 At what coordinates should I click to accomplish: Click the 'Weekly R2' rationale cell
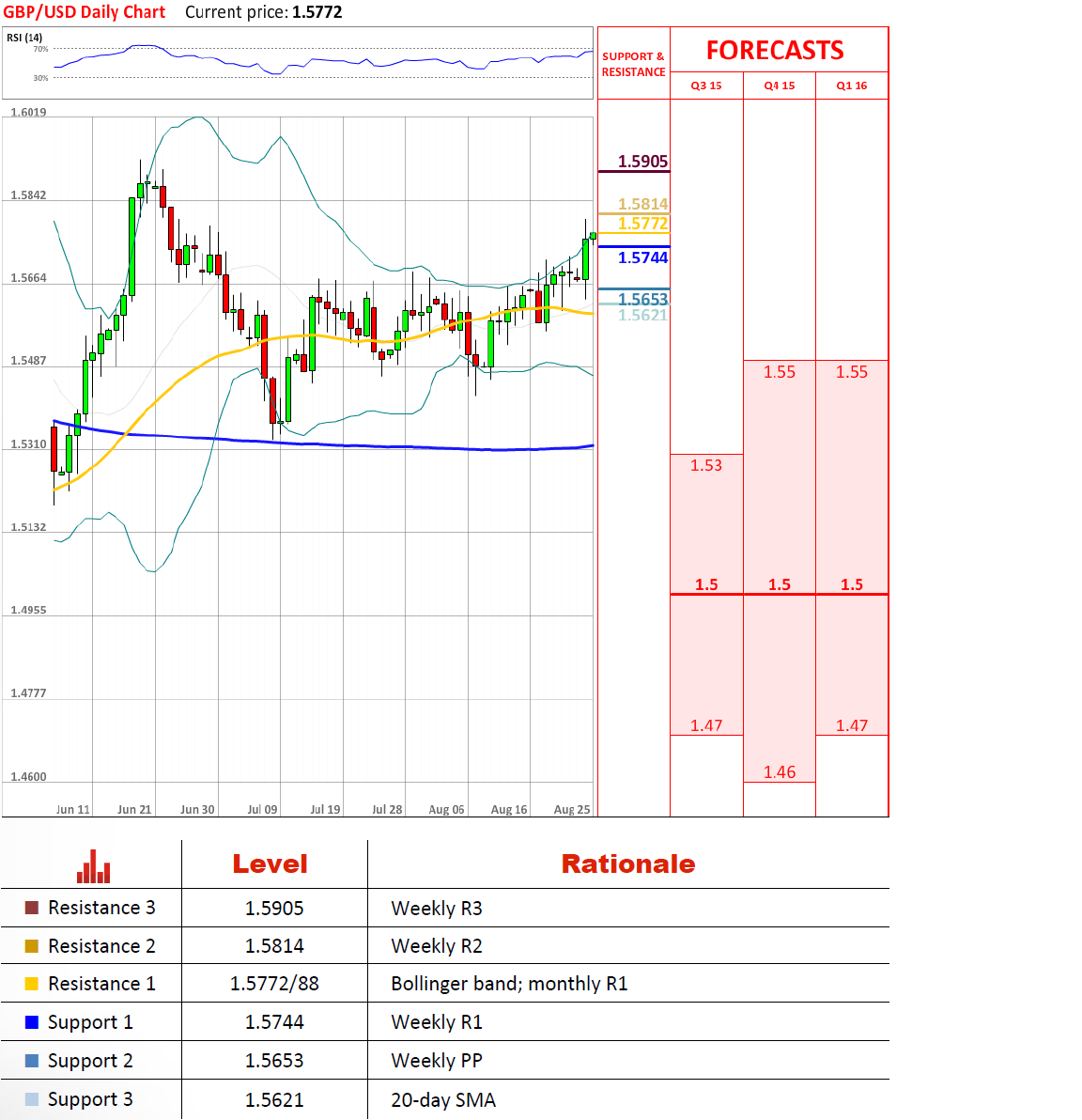[x=437, y=946]
